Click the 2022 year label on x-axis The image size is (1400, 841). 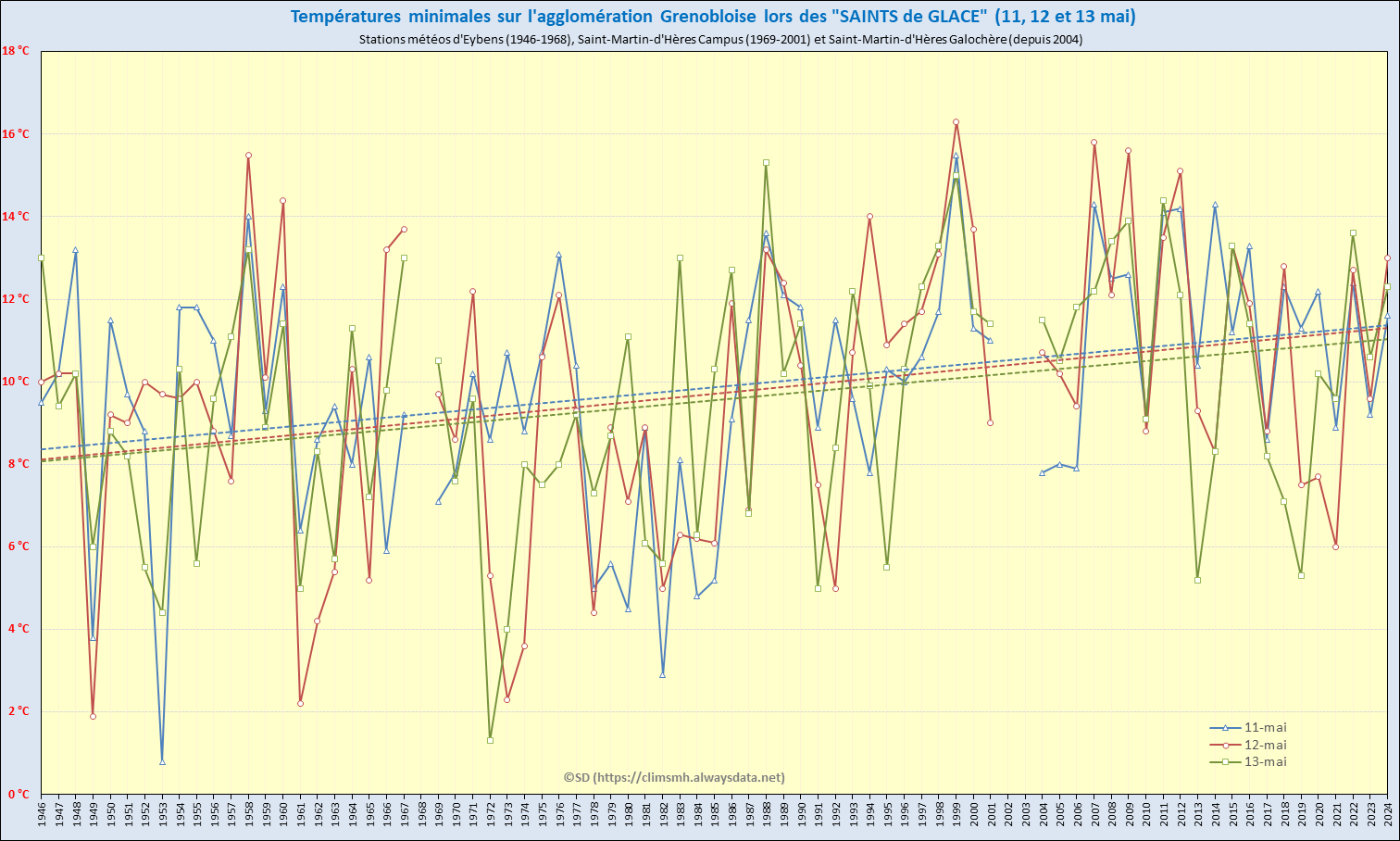point(1353,814)
